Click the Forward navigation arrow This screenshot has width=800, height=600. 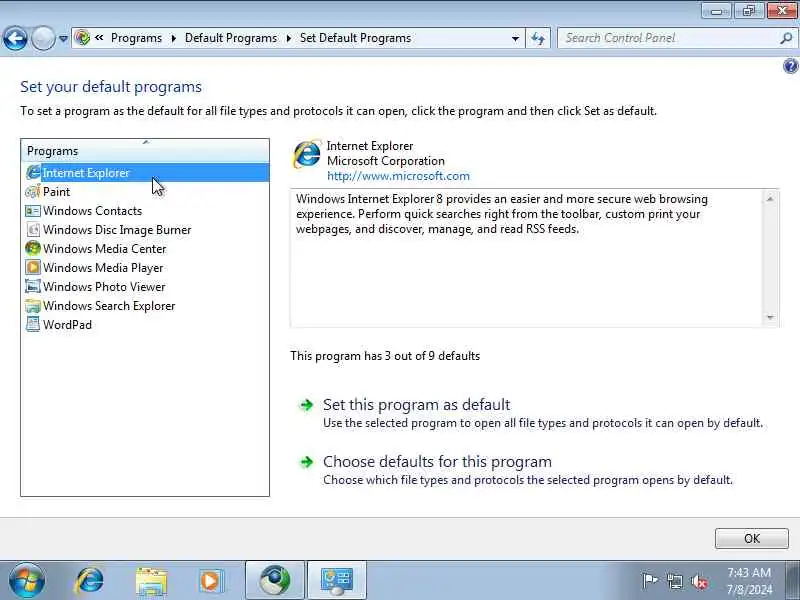click(43, 38)
